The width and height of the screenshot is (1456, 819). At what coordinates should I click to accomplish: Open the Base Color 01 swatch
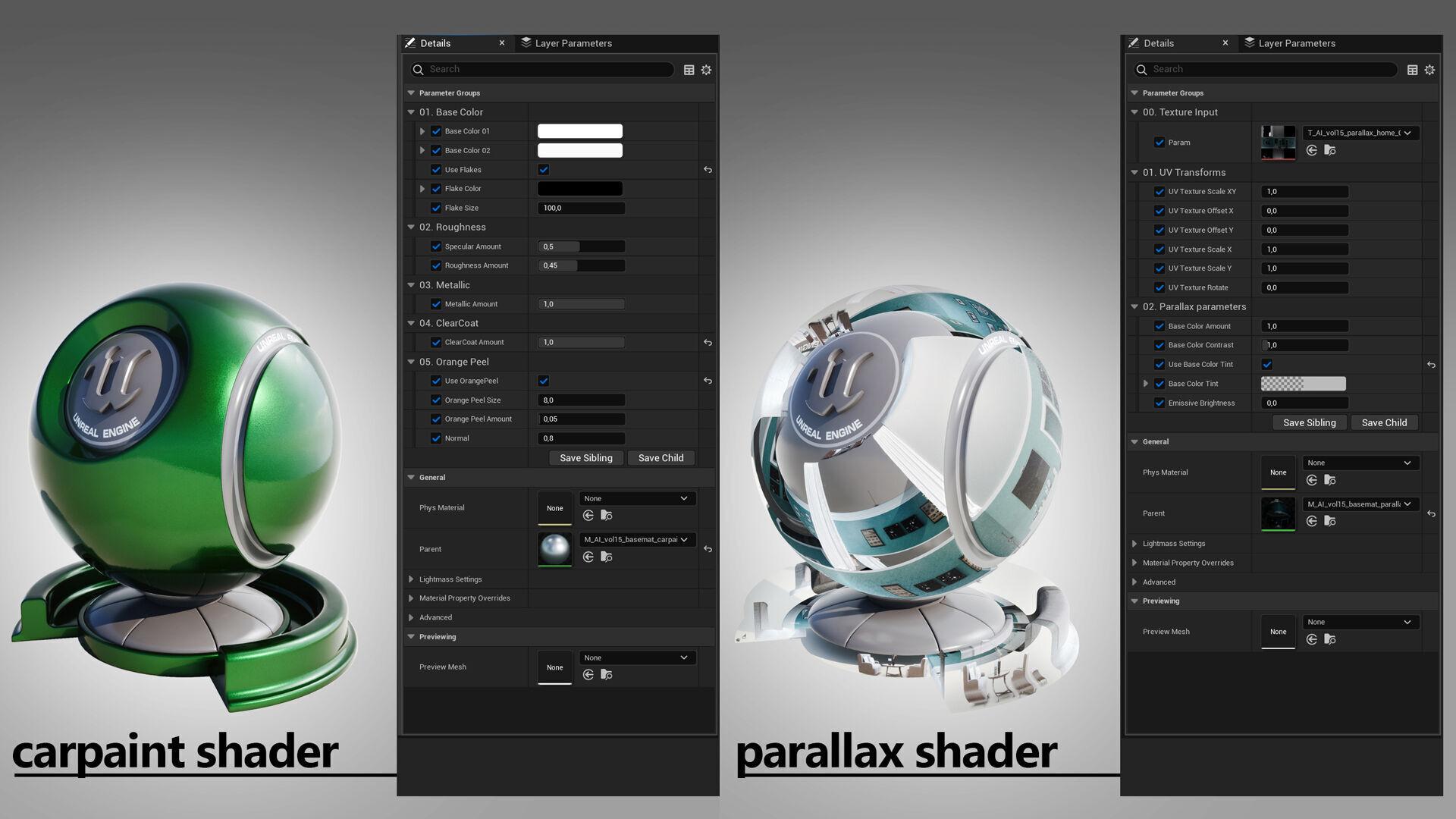580,131
